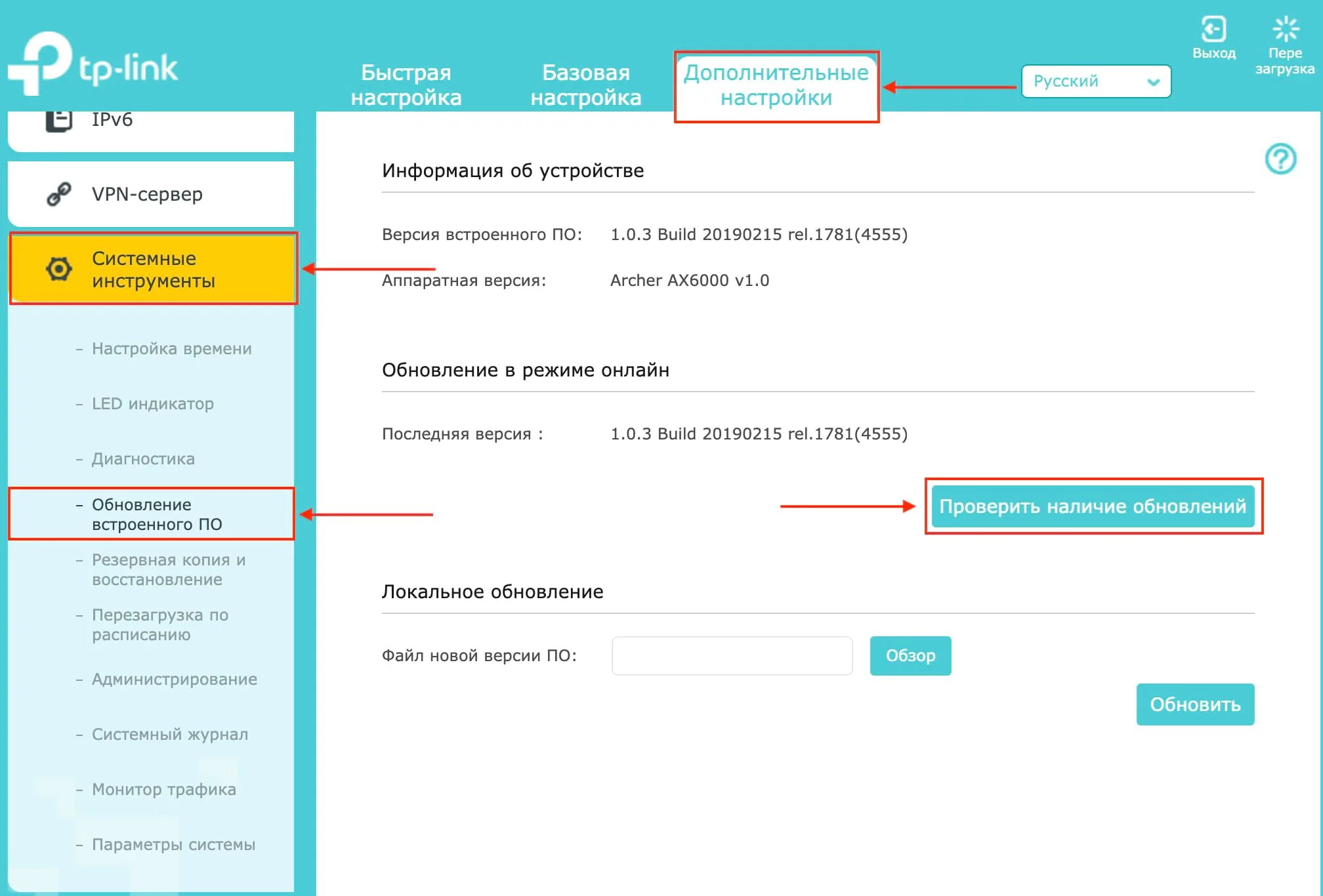Click the Информация об устройстве heading

click(513, 171)
